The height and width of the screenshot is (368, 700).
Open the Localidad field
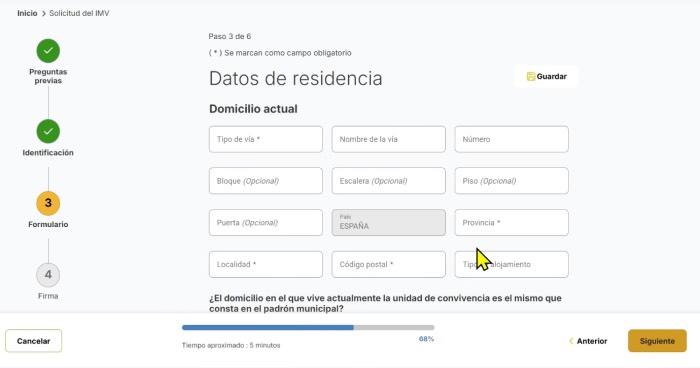pyautogui.click(x=266, y=264)
